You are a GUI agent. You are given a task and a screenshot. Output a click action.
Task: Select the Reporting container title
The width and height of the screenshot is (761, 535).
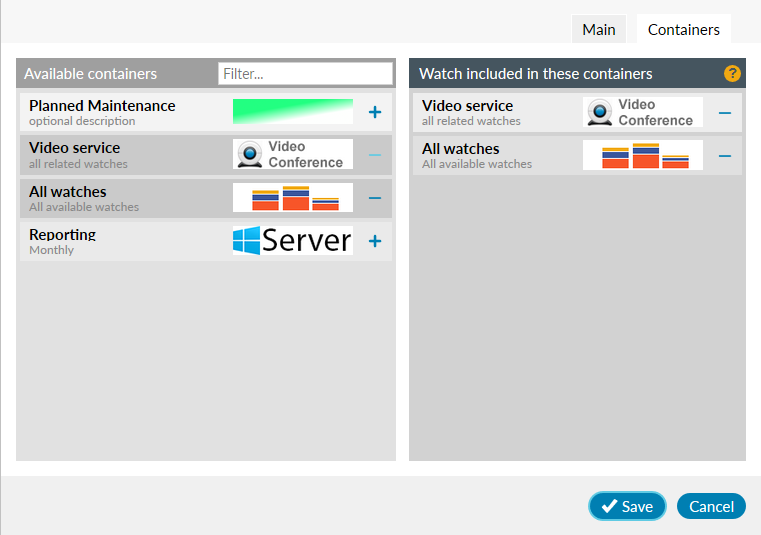coord(62,234)
